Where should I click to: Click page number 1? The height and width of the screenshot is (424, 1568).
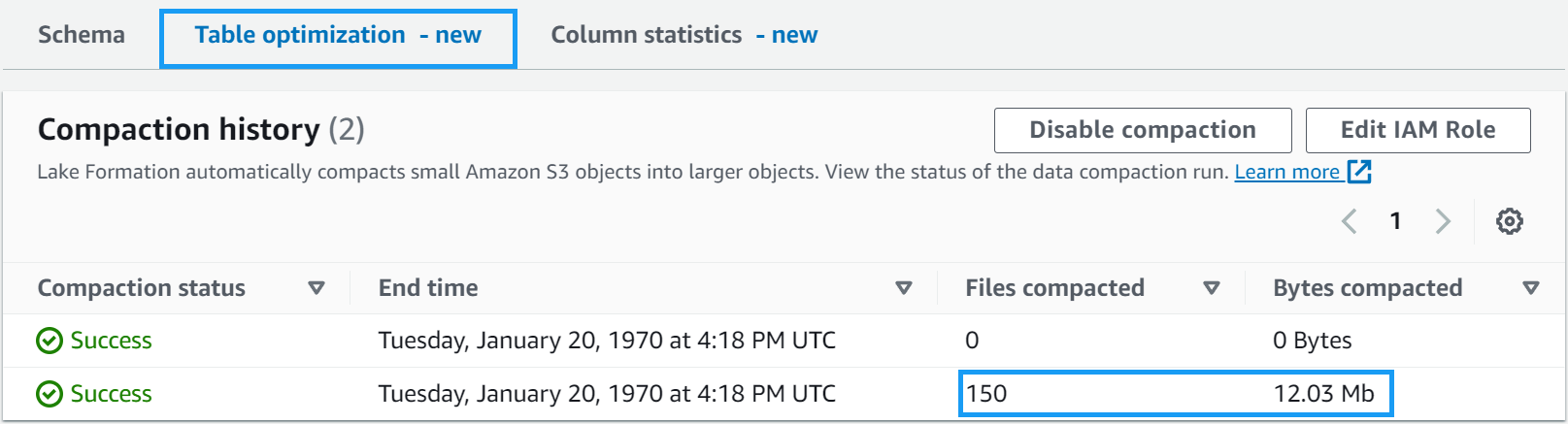(1395, 221)
